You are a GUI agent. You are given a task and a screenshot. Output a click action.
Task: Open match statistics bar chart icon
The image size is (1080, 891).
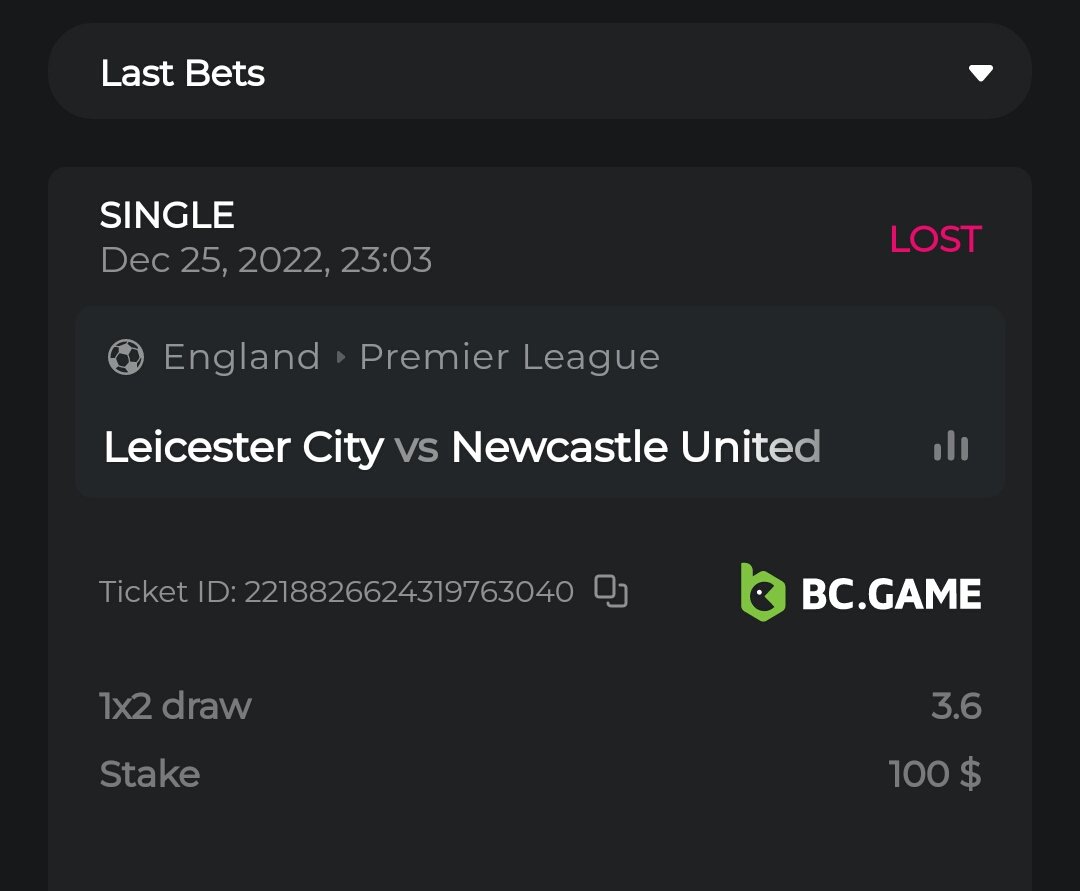(950, 446)
